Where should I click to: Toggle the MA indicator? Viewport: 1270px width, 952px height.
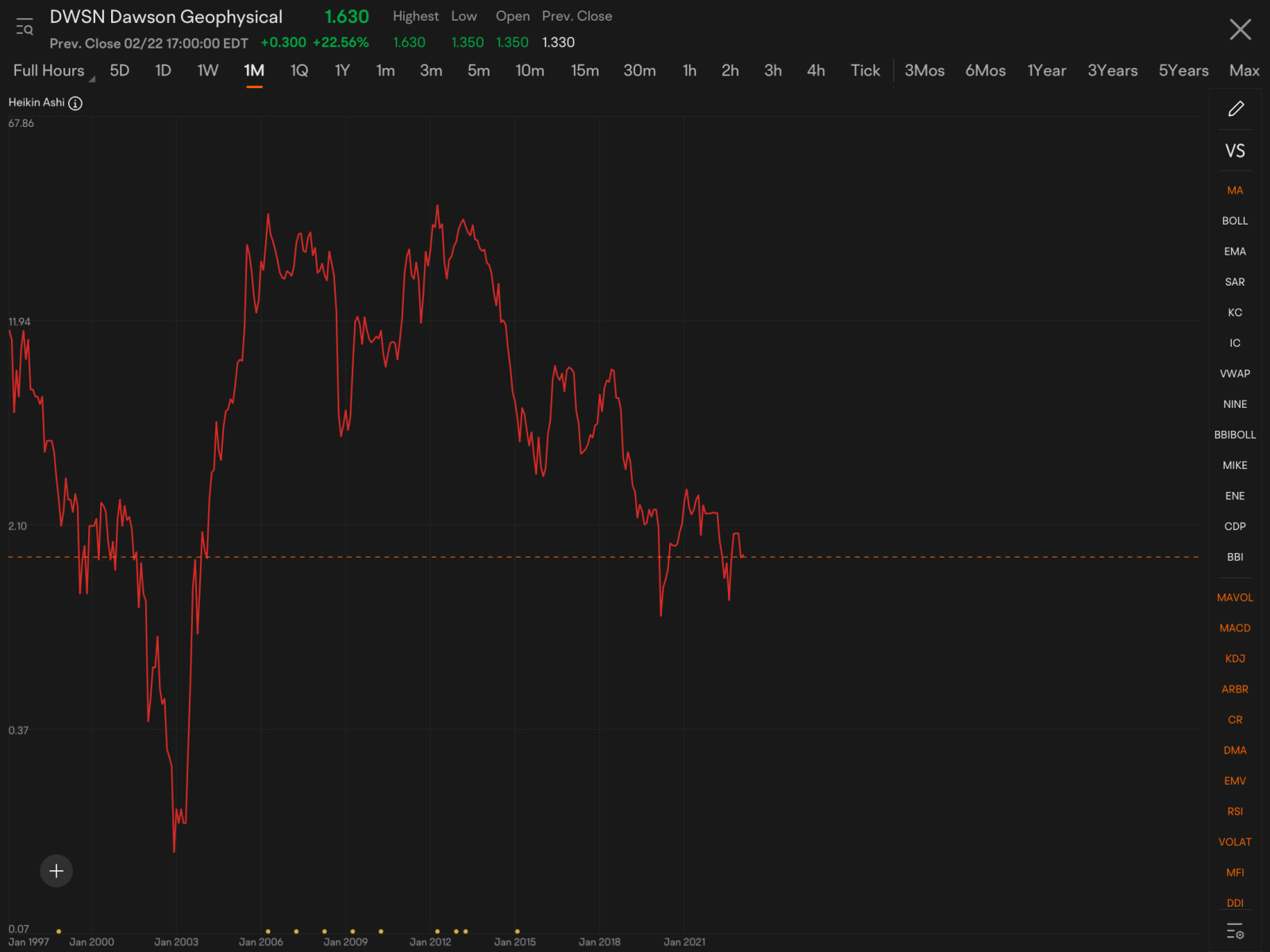pos(1235,190)
